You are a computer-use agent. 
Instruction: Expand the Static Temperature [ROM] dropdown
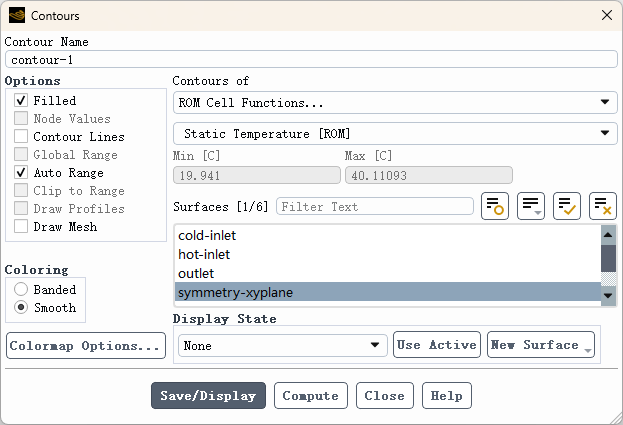point(395,133)
